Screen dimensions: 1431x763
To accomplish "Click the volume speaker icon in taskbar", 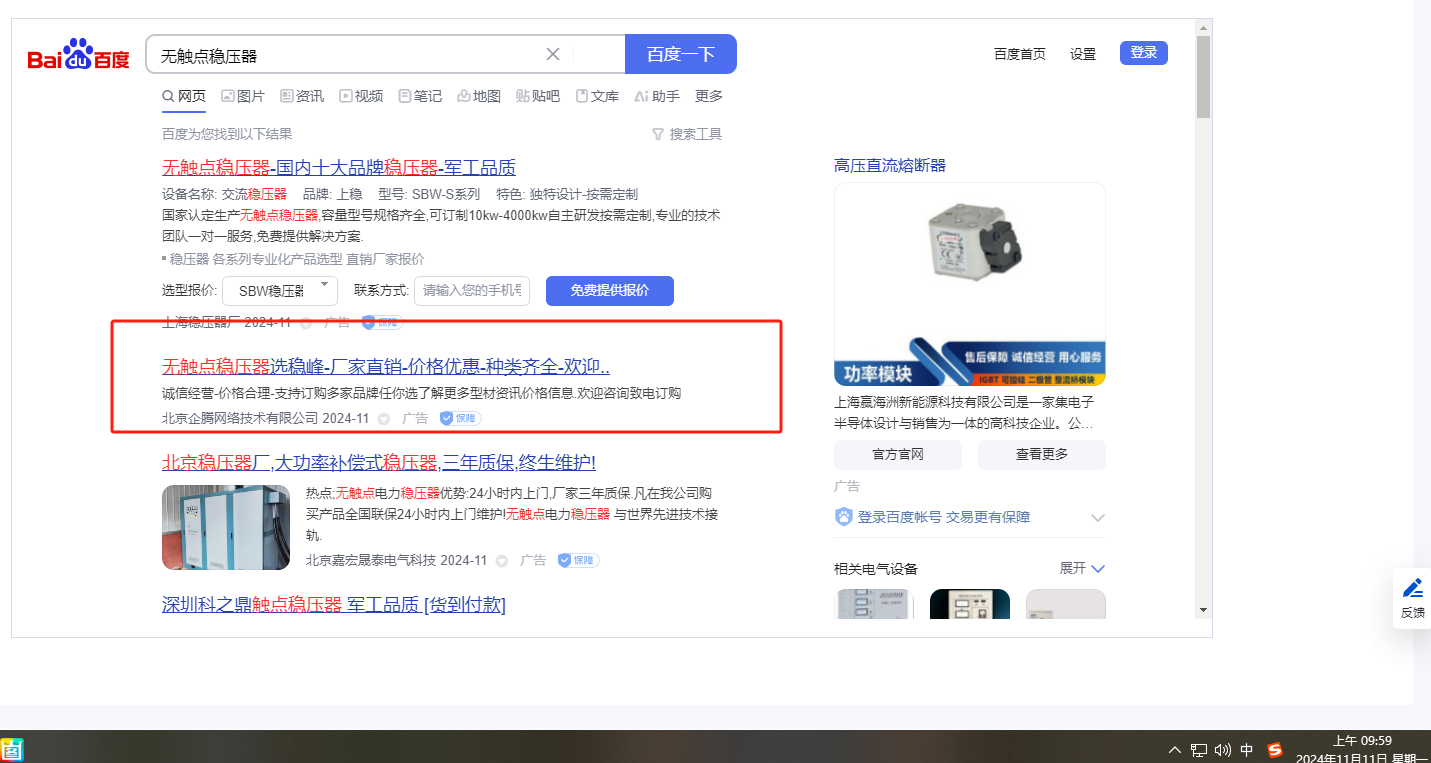I will pyautogui.click(x=1222, y=749).
